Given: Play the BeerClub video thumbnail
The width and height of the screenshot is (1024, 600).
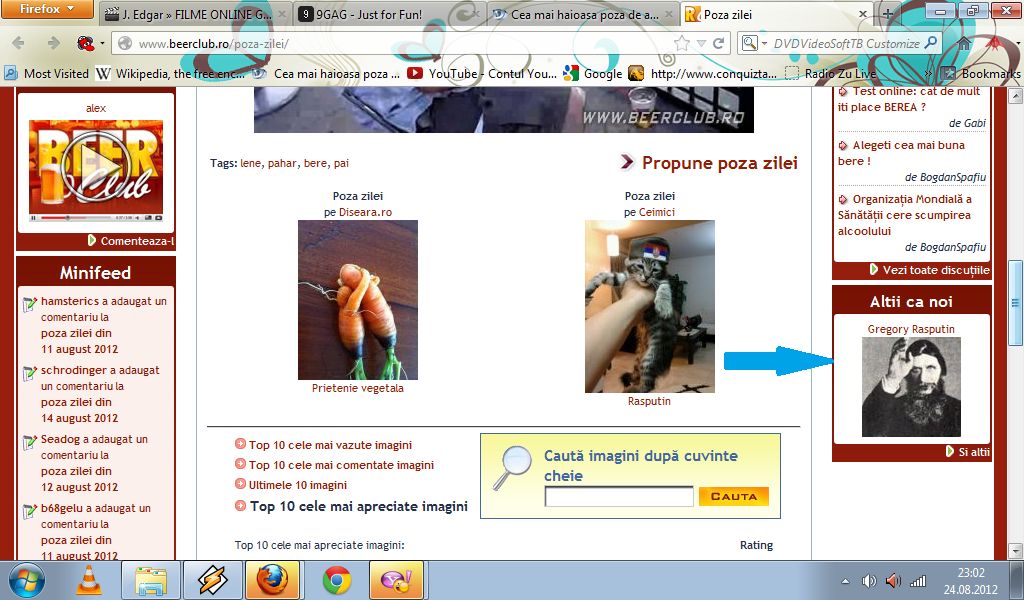Looking at the screenshot, I should [96, 166].
